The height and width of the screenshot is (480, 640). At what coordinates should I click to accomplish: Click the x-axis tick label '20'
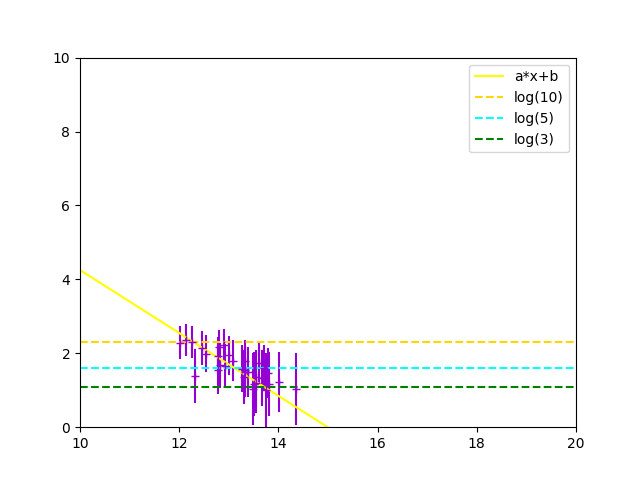click(576, 443)
